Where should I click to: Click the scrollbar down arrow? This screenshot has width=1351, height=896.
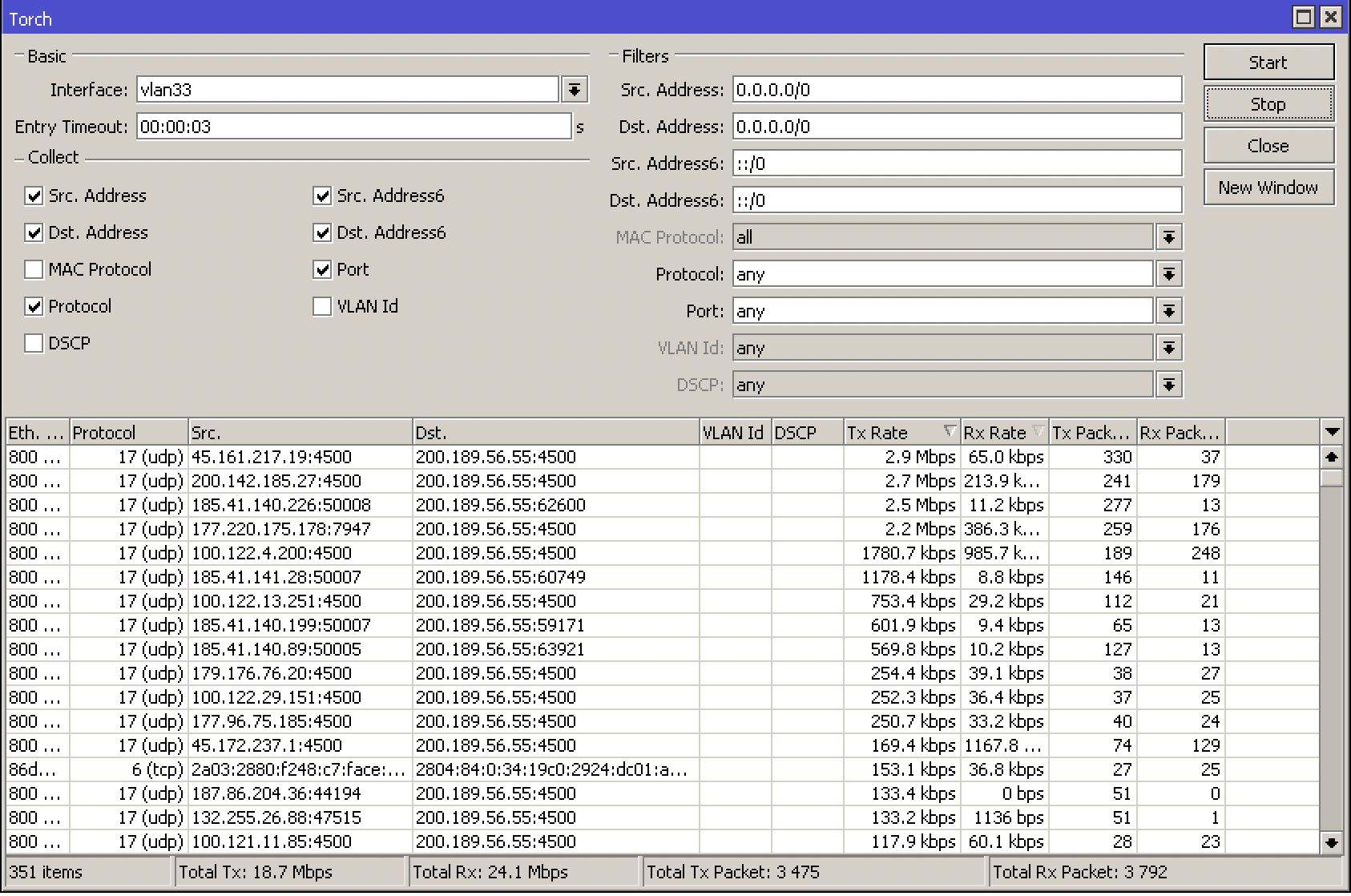[x=1332, y=842]
